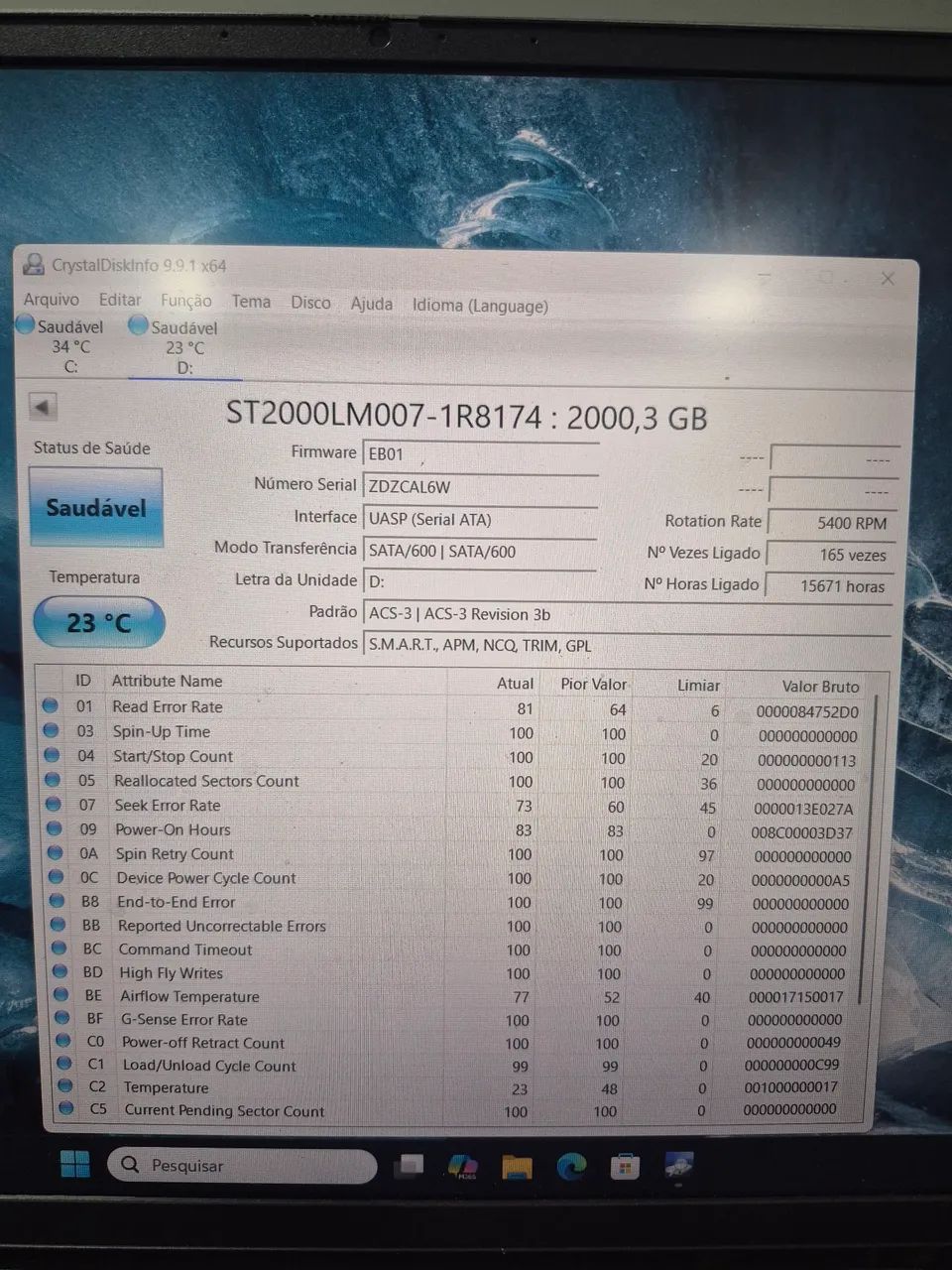Open Microsoft 365 Copilot from taskbar

tap(463, 1167)
